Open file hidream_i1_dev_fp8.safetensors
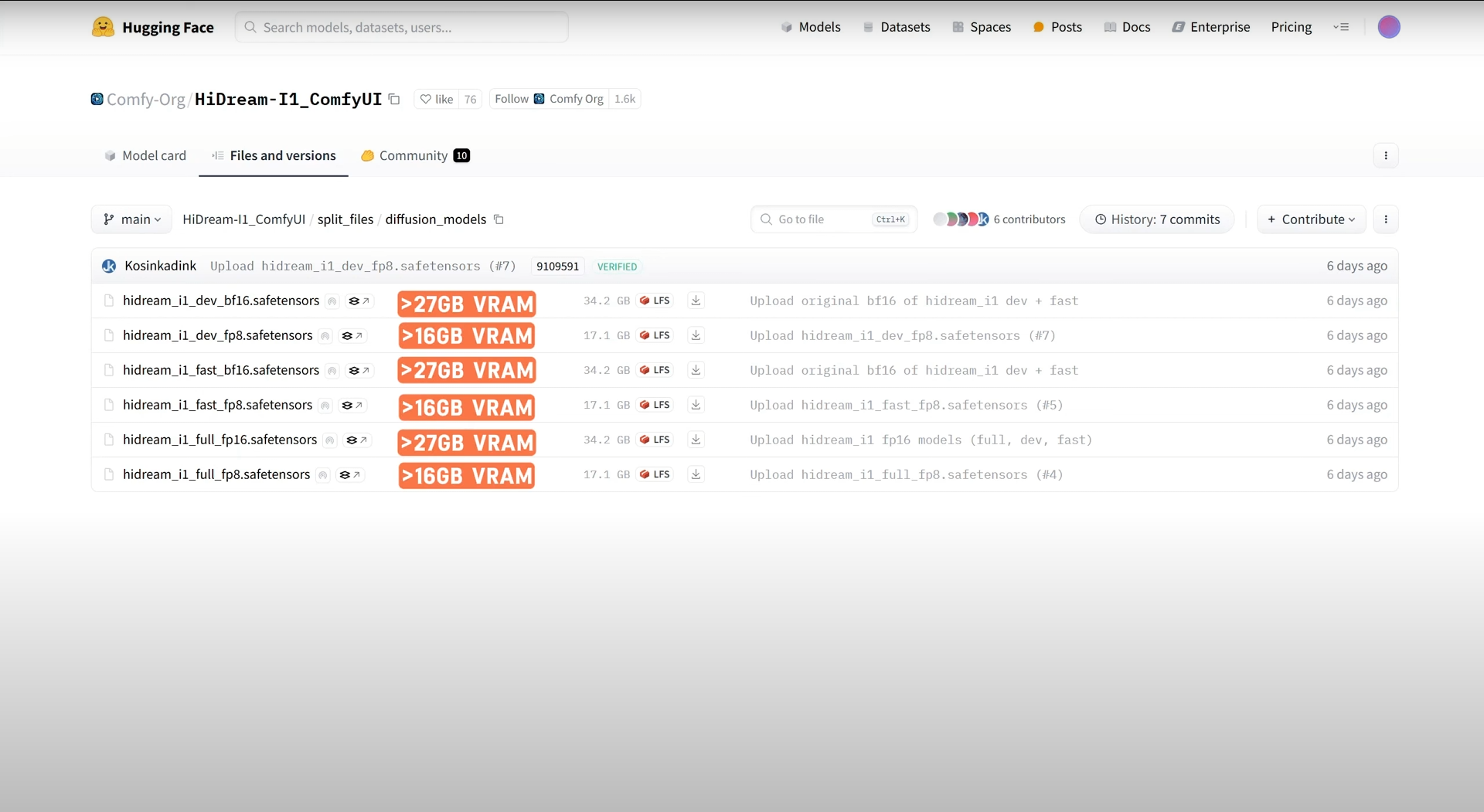The height and width of the screenshot is (812, 1484). click(218, 335)
